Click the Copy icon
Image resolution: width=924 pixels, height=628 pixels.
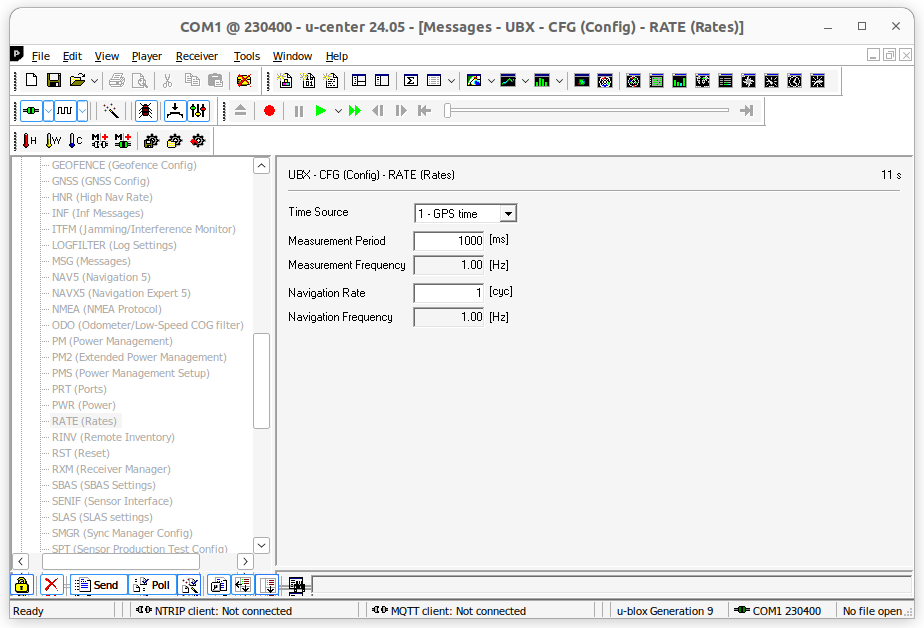[x=192, y=80]
